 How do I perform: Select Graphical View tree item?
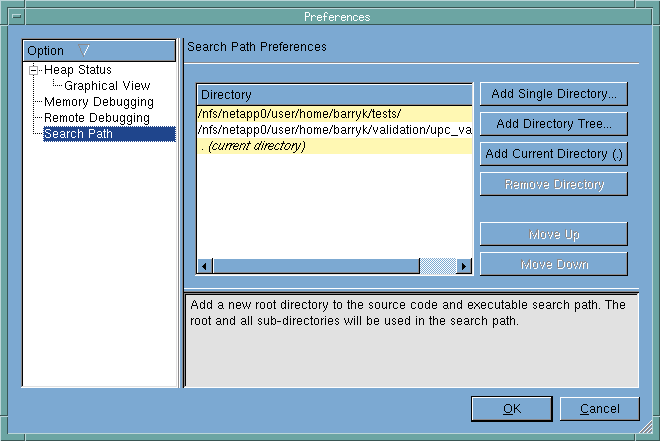pyautogui.click(x=107, y=86)
